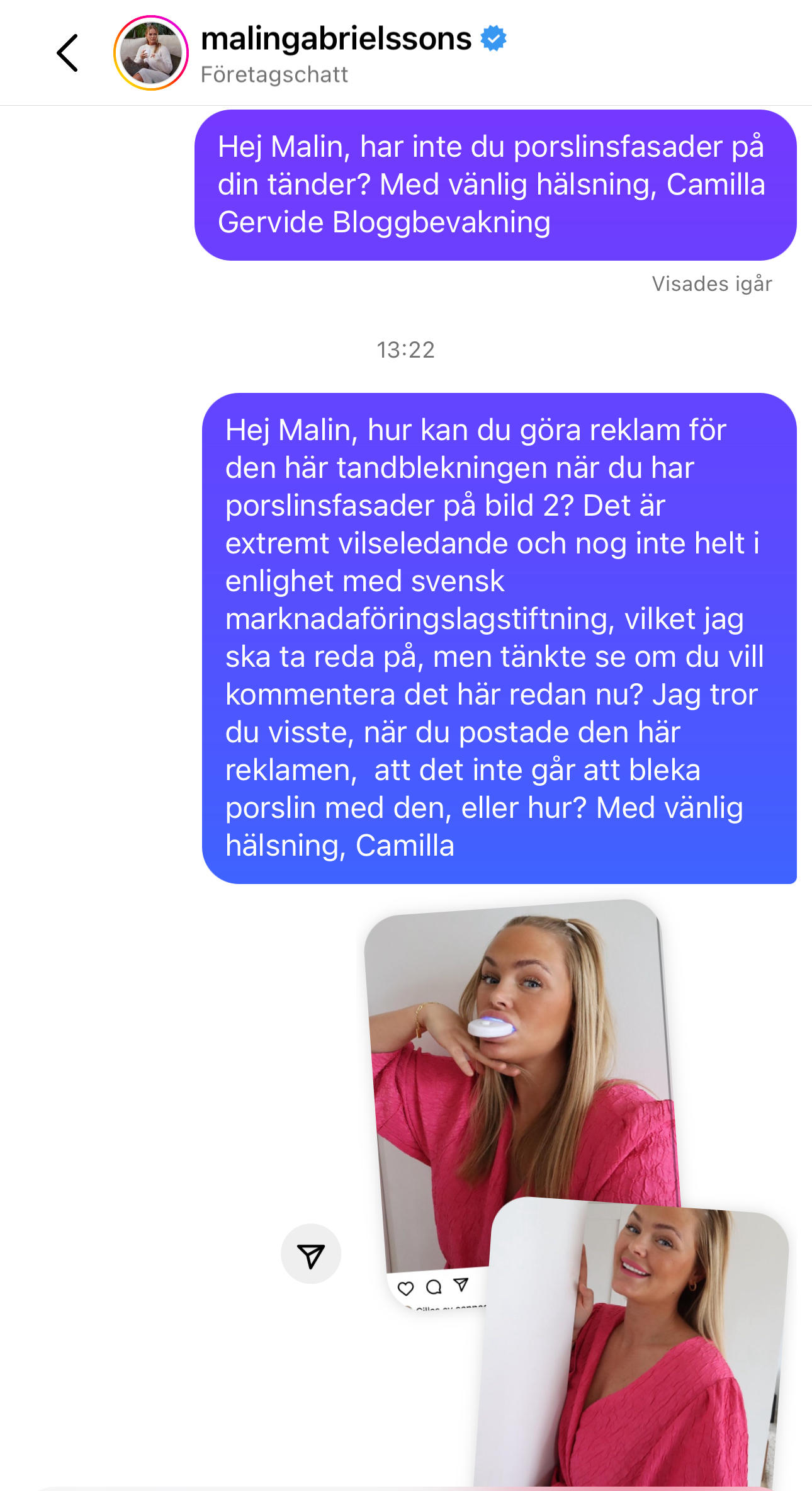
Task: Select the first message about porslinsfasader
Action: (495, 185)
